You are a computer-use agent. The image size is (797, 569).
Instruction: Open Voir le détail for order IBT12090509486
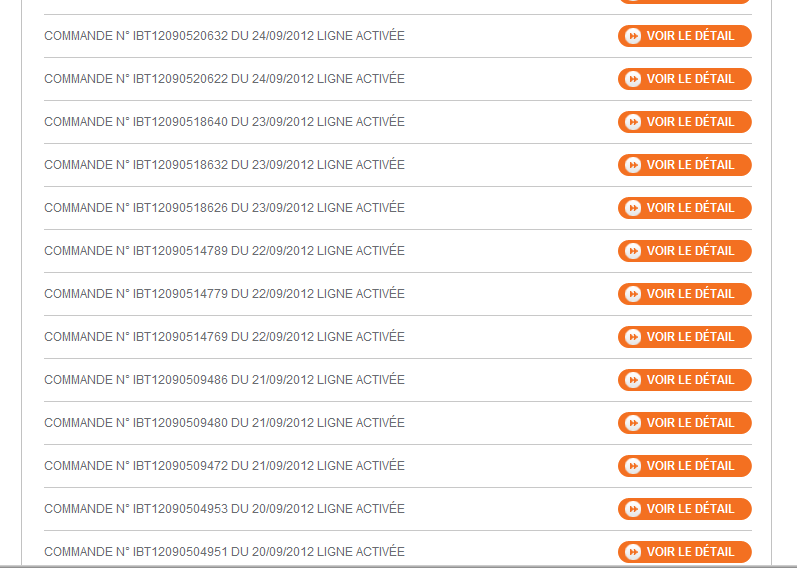click(685, 380)
